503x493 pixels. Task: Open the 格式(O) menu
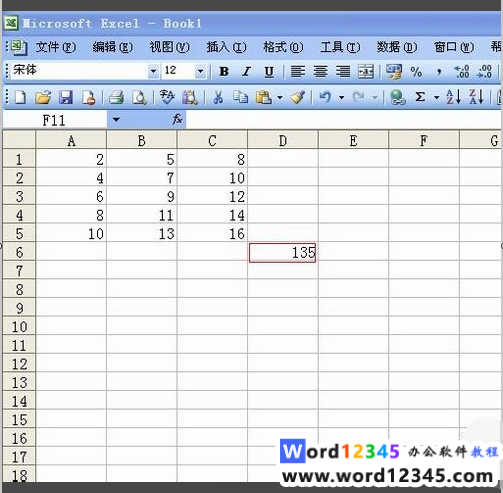(283, 47)
